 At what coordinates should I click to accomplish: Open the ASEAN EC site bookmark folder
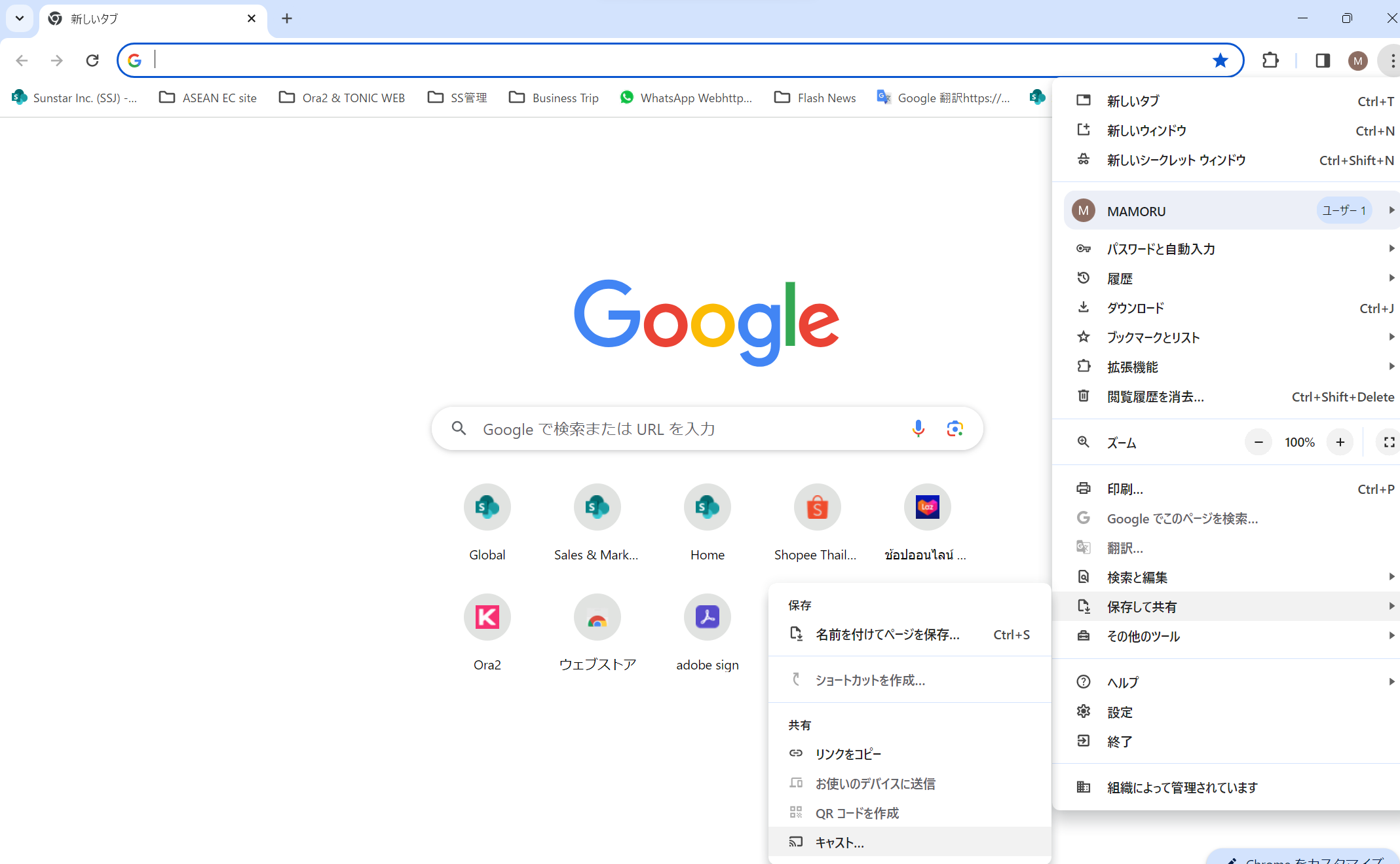coord(208,98)
